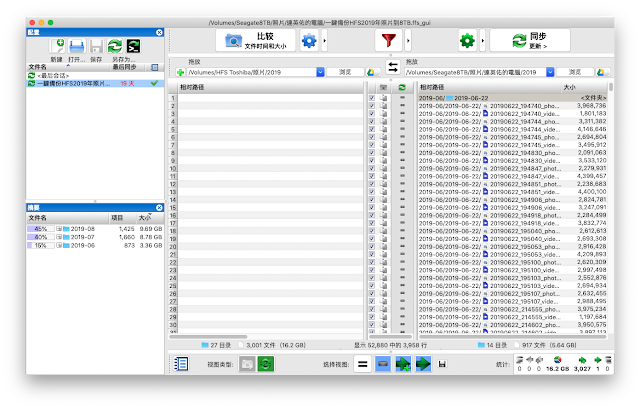This screenshot has width=640, height=409.
Task: Switch view type to action green icon
Action: [266, 364]
